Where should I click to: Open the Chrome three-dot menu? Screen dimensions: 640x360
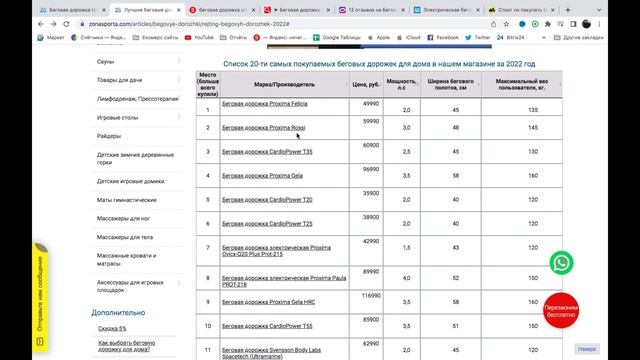[x=599, y=24]
